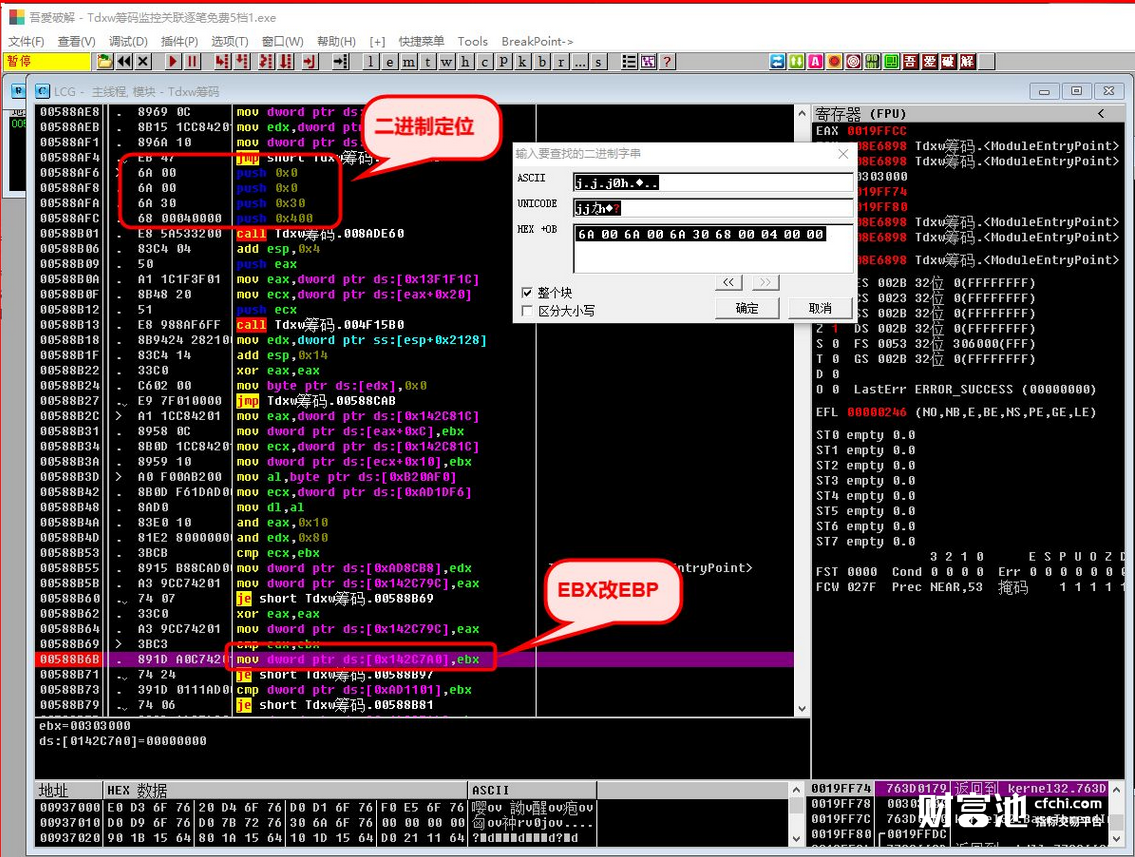1135x857 pixels.
Task: Click the Trace Into toolbar icon
Action: 266,62
